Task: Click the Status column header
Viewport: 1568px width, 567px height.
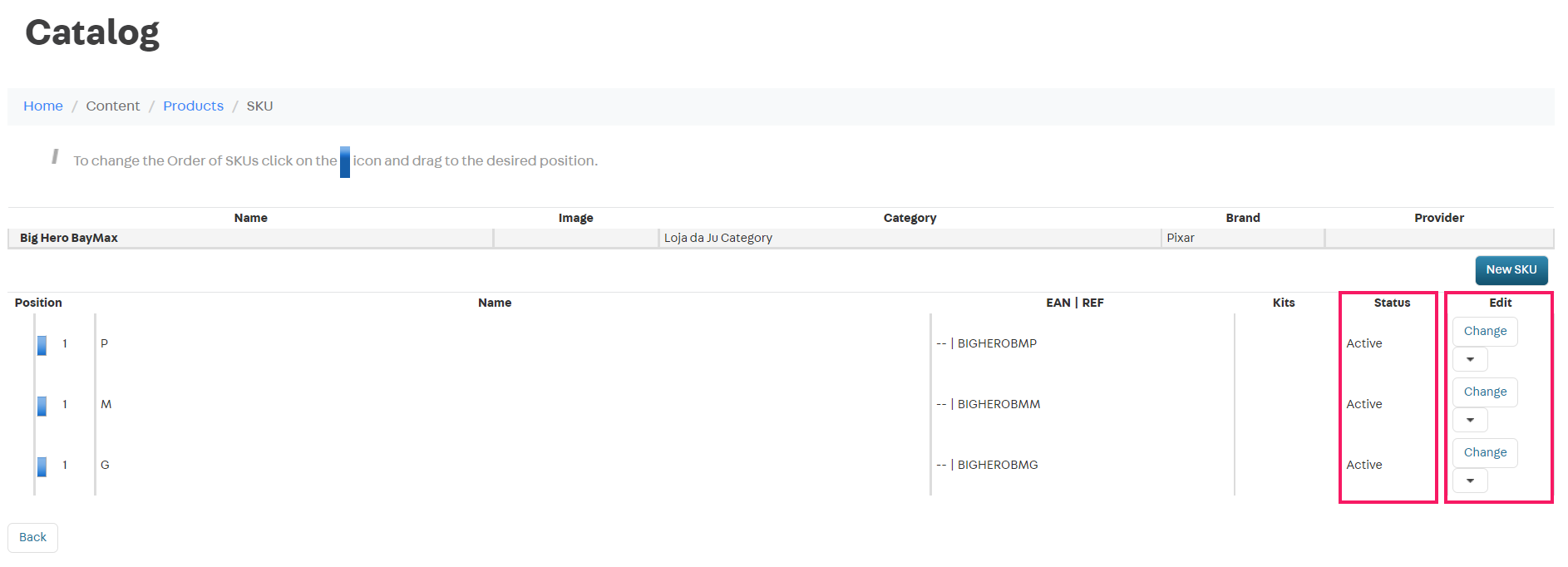Action: coord(1391,303)
